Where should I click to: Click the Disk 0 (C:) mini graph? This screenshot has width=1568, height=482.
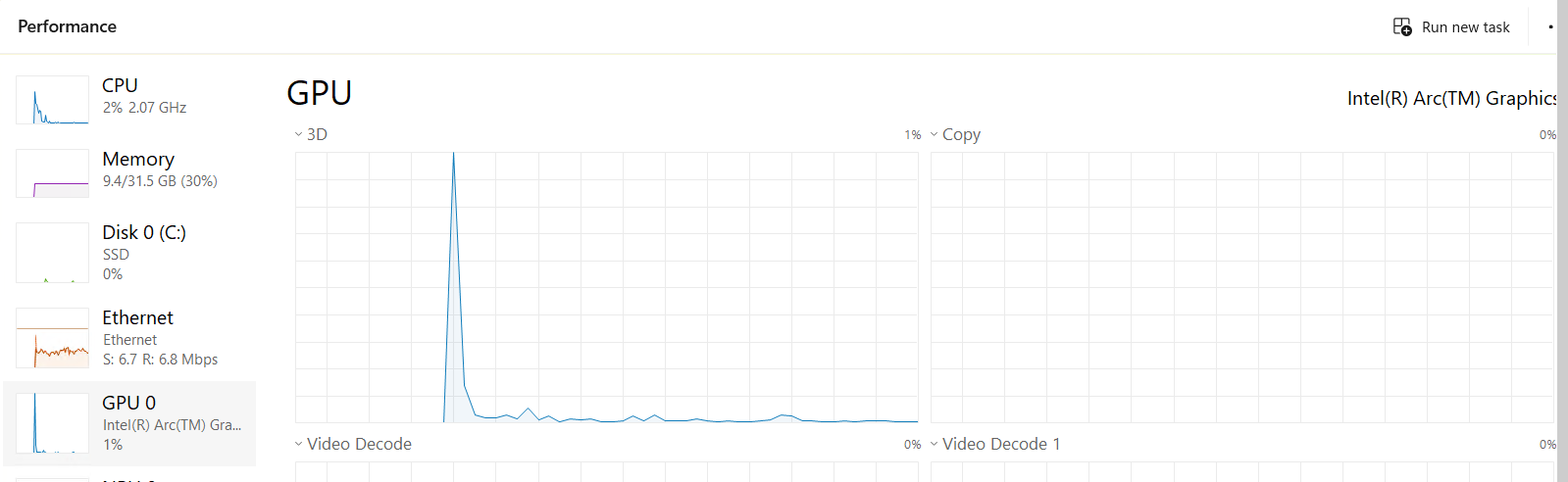click(x=52, y=253)
